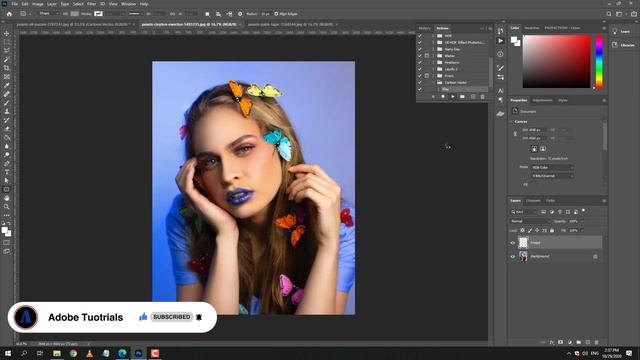The width and height of the screenshot is (640, 360).
Task: Expand the Rainy Day action set
Action: [433, 49]
